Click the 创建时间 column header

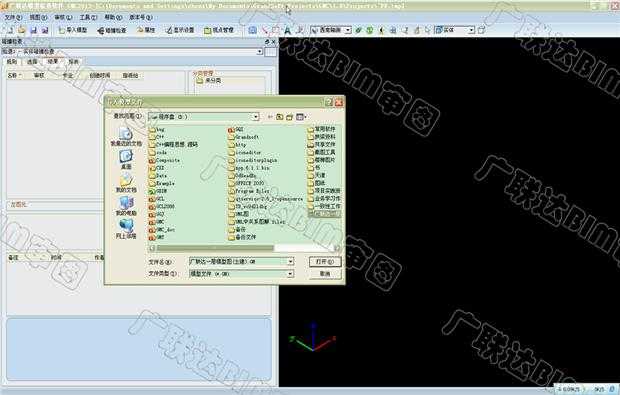(x=100, y=75)
